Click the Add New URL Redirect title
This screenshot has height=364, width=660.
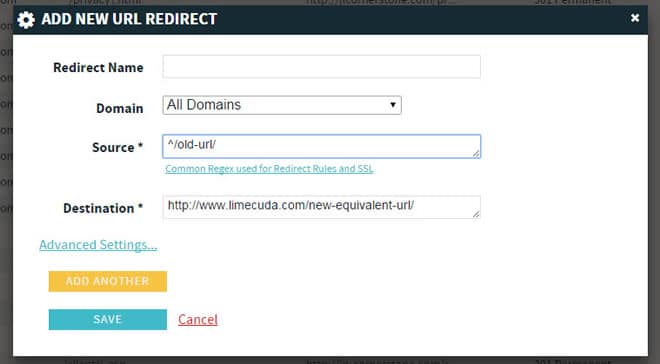point(129,19)
